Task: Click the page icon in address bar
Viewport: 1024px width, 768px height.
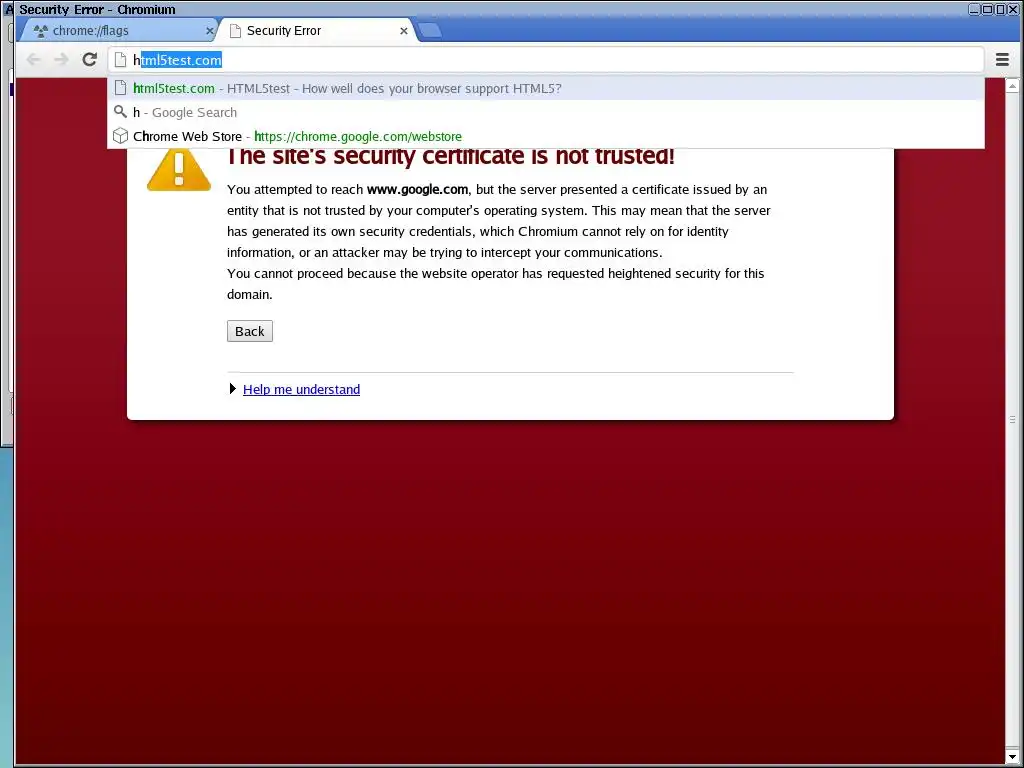Action: pyautogui.click(x=120, y=59)
